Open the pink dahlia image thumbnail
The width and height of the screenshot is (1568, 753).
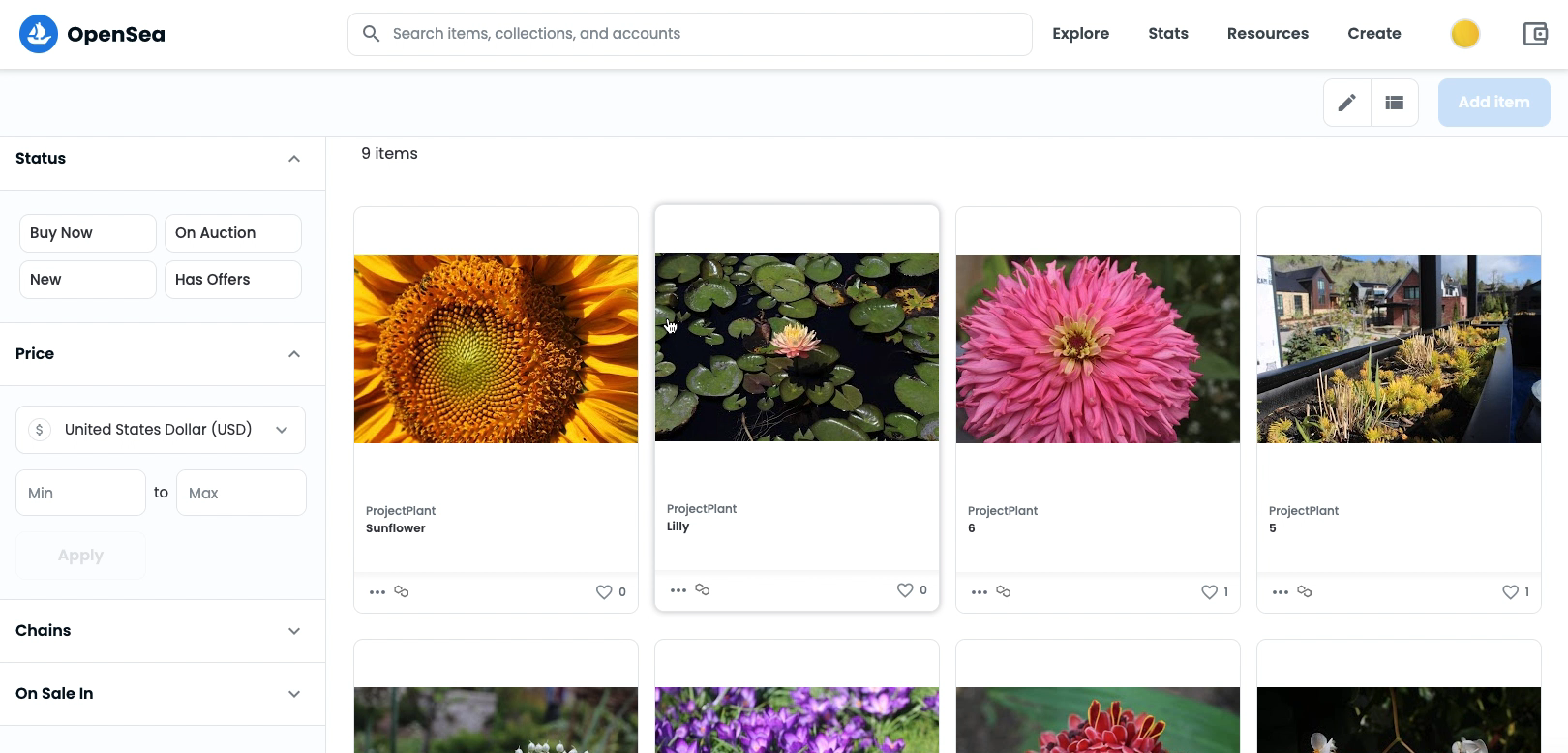click(1098, 349)
